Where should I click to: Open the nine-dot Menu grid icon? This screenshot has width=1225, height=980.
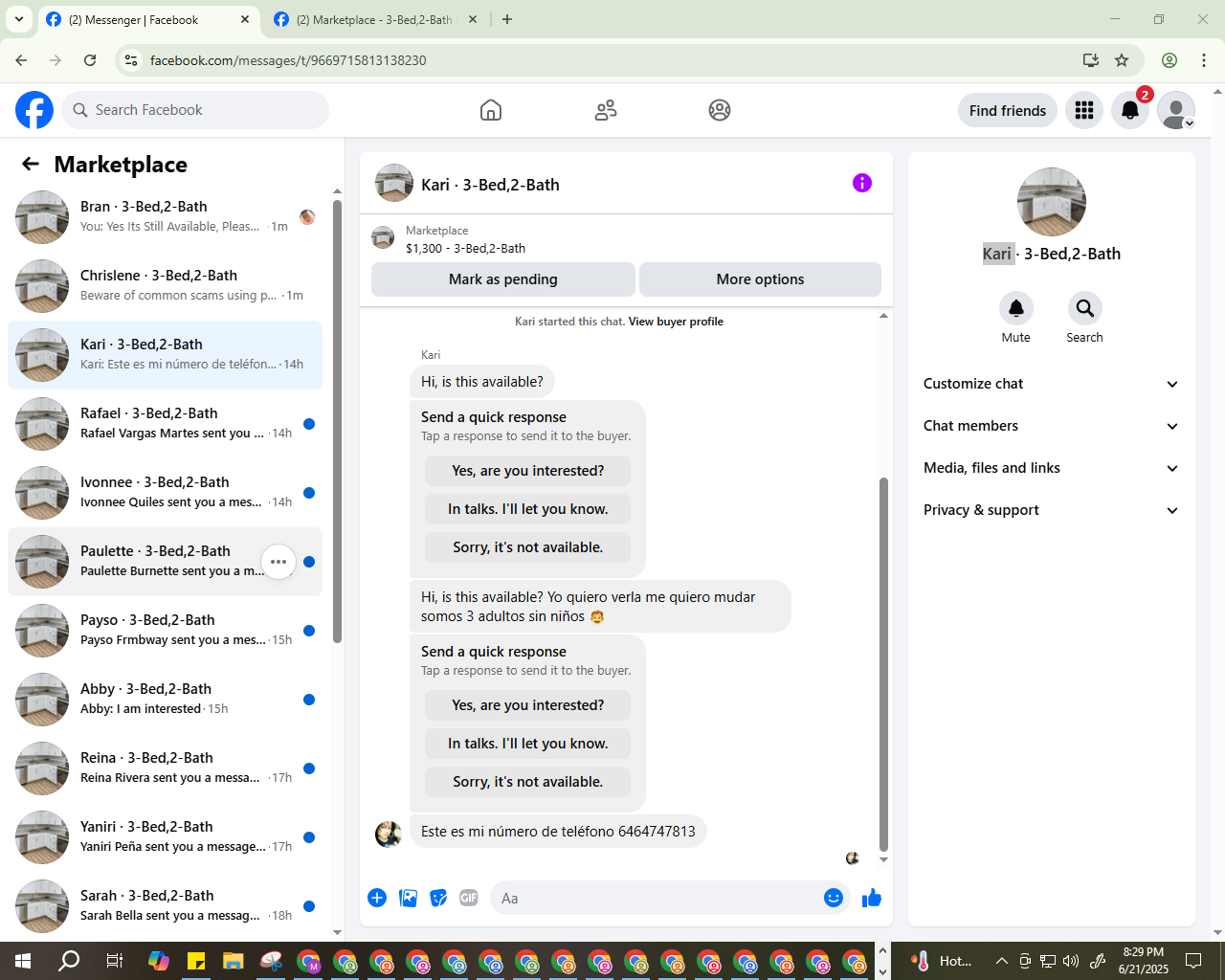tap(1084, 110)
